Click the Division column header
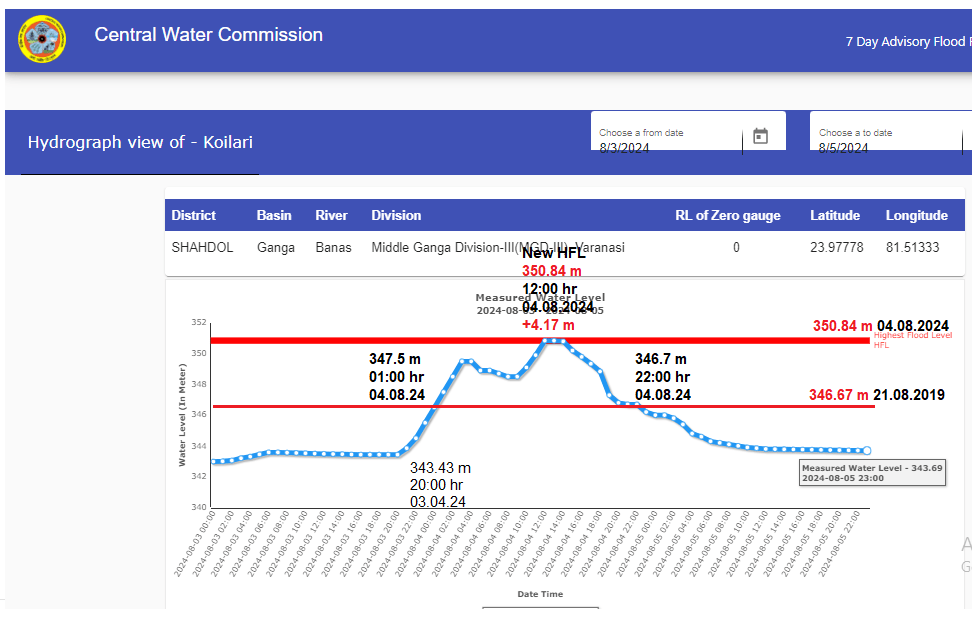The width and height of the screenshot is (972, 630). [396, 215]
